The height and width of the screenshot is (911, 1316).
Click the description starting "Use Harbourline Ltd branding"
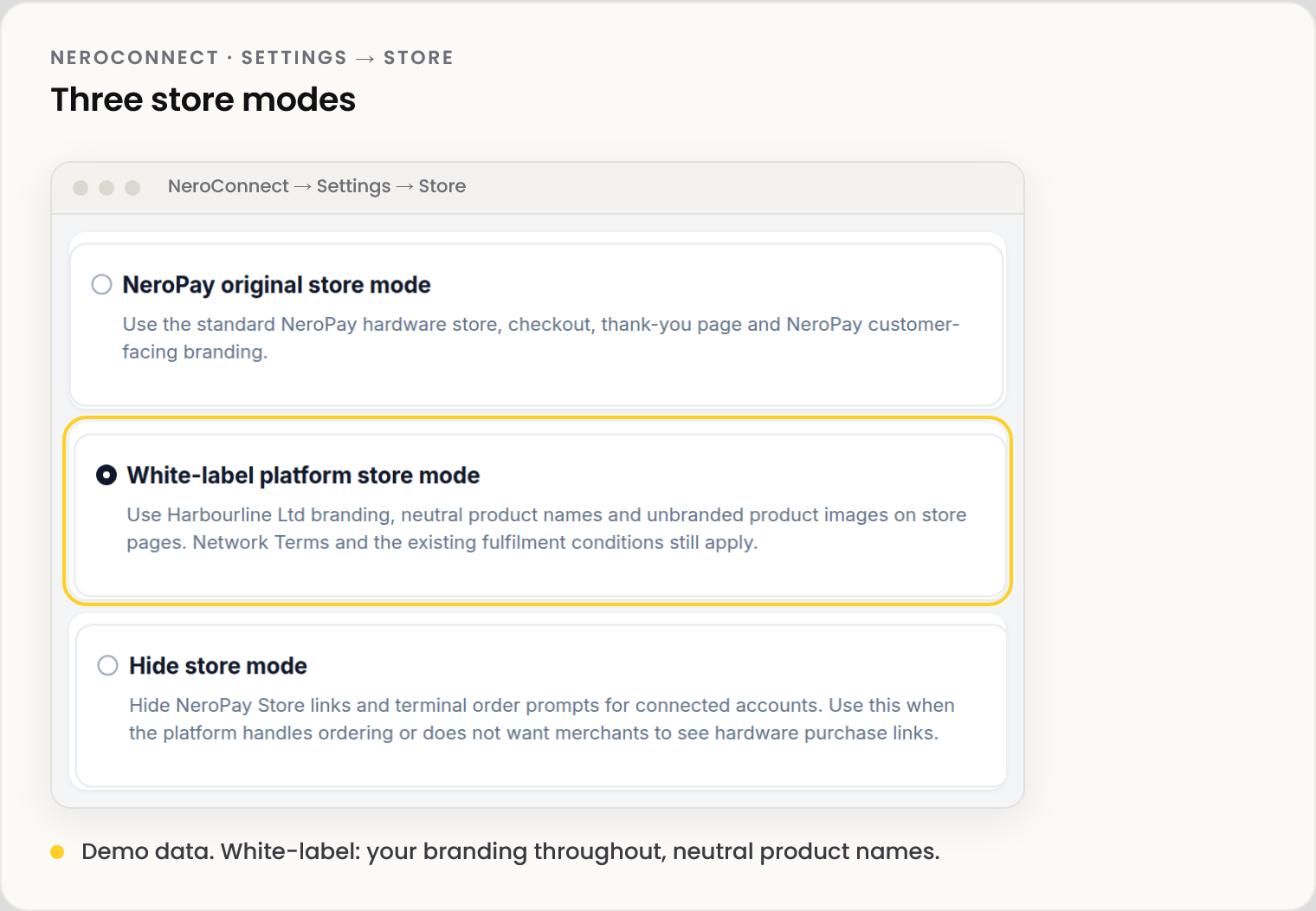(x=546, y=528)
